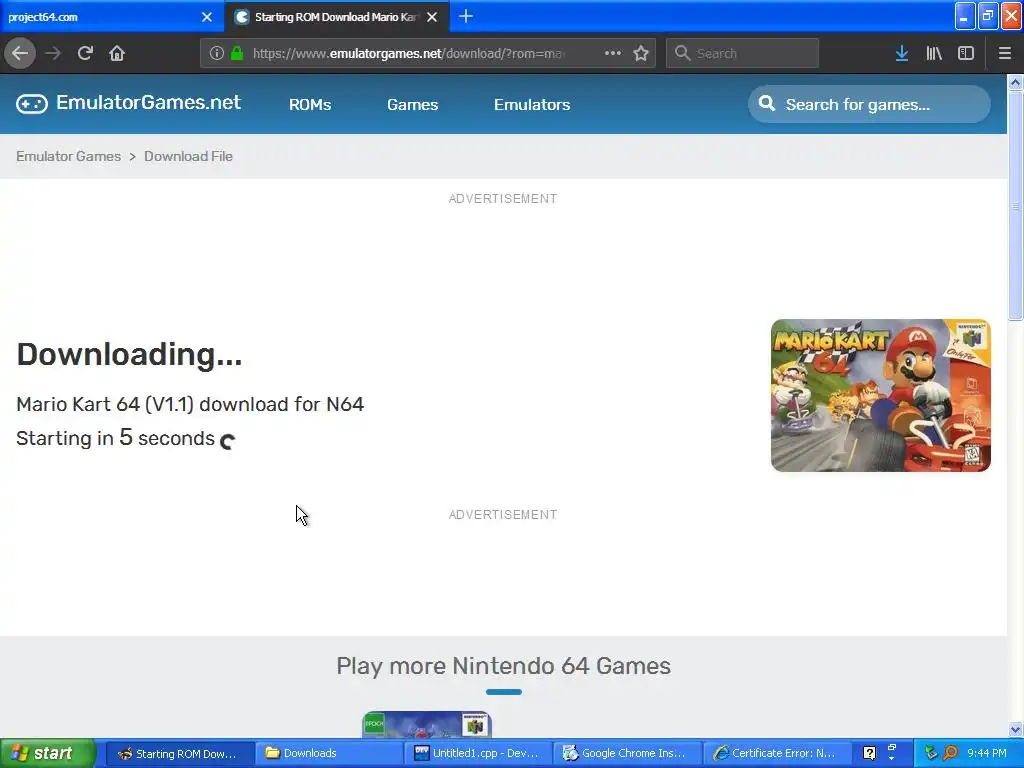Switch to Downloads folder in taskbar
The width and height of the screenshot is (1024, 768).
[x=328, y=753]
